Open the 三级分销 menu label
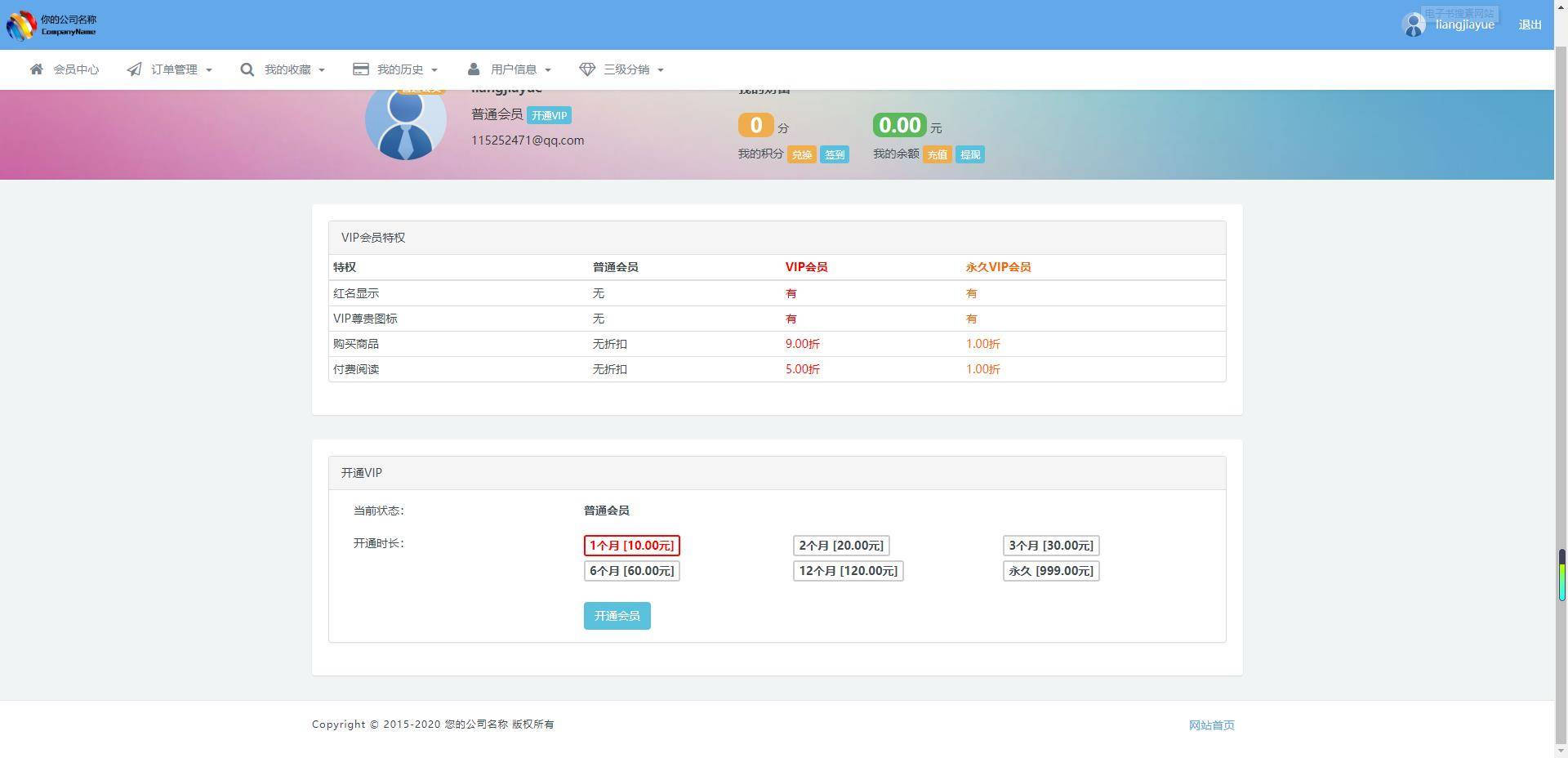The height and width of the screenshot is (758, 1568). pyautogui.click(x=626, y=69)
